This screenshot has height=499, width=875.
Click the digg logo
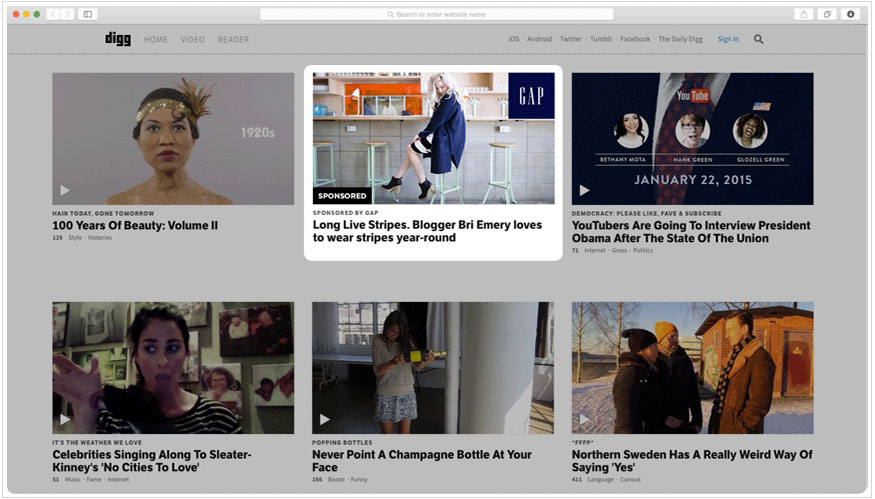point(118,39)
